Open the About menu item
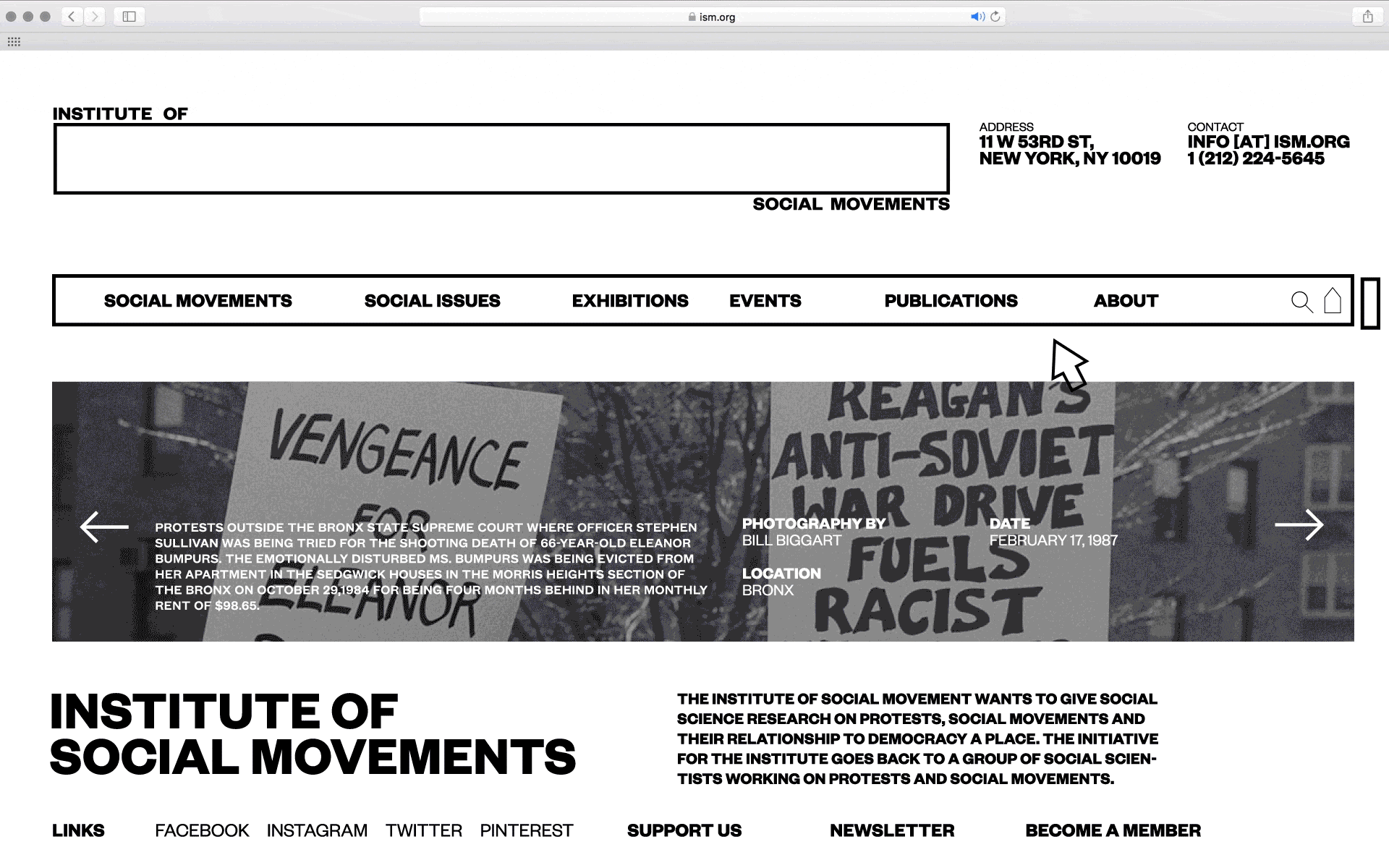This screenshot has height=868, width=1389. pyautogui.click(x=1126, y=301)
